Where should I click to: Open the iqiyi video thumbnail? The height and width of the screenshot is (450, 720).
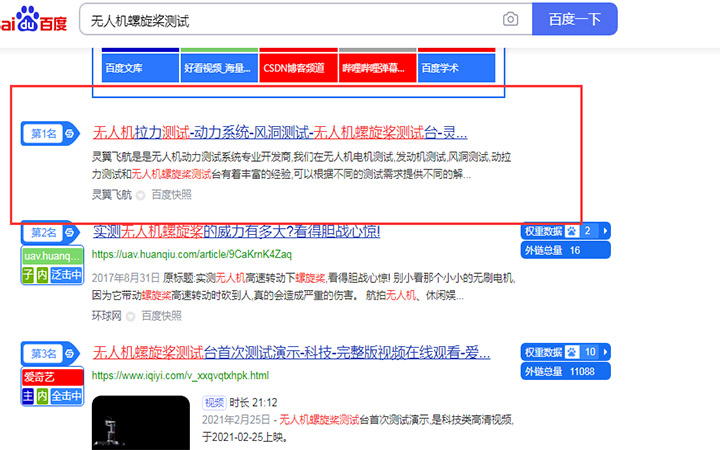(141, 422)
